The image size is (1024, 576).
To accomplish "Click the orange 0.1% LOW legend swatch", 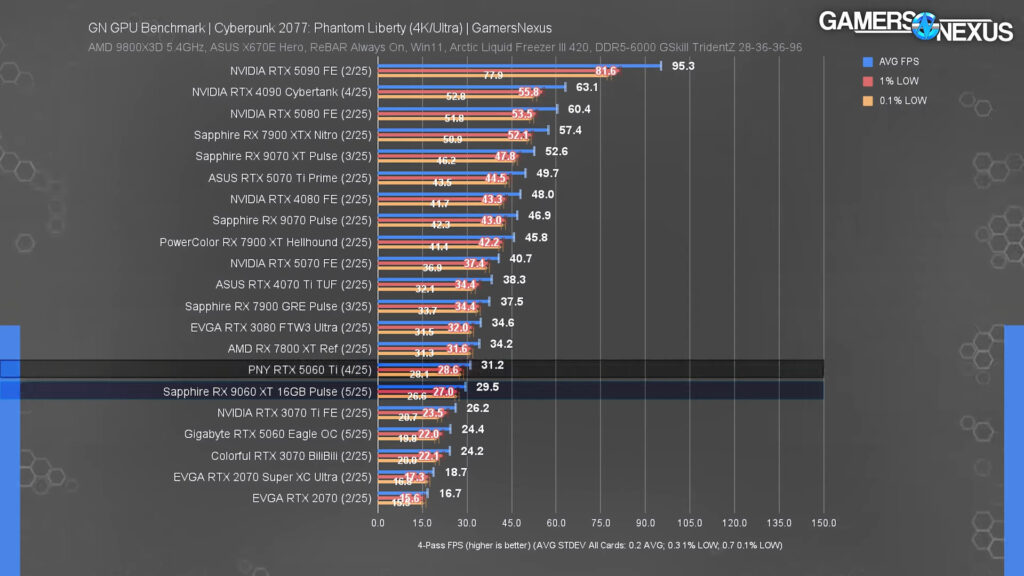I will (867, 101).
